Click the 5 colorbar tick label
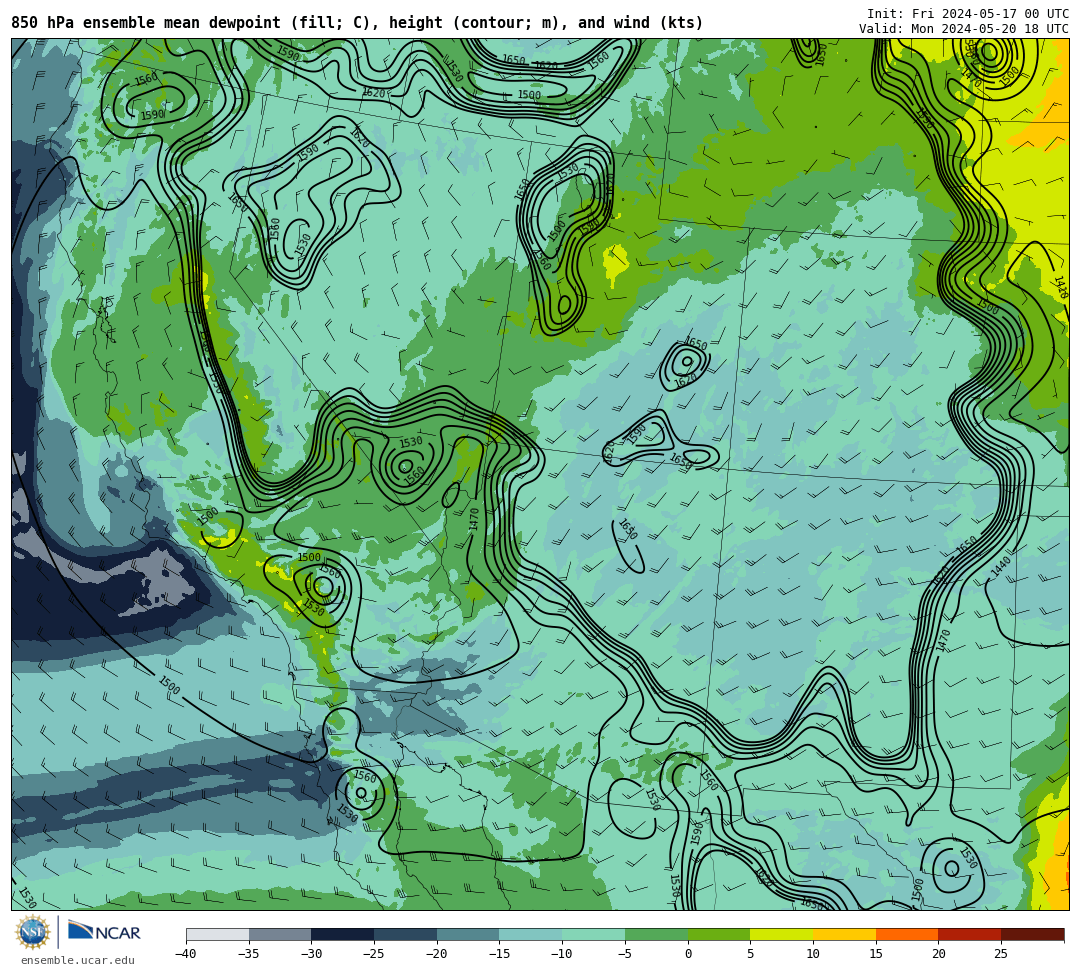The image size is (1080, 973). pos(750,954)
